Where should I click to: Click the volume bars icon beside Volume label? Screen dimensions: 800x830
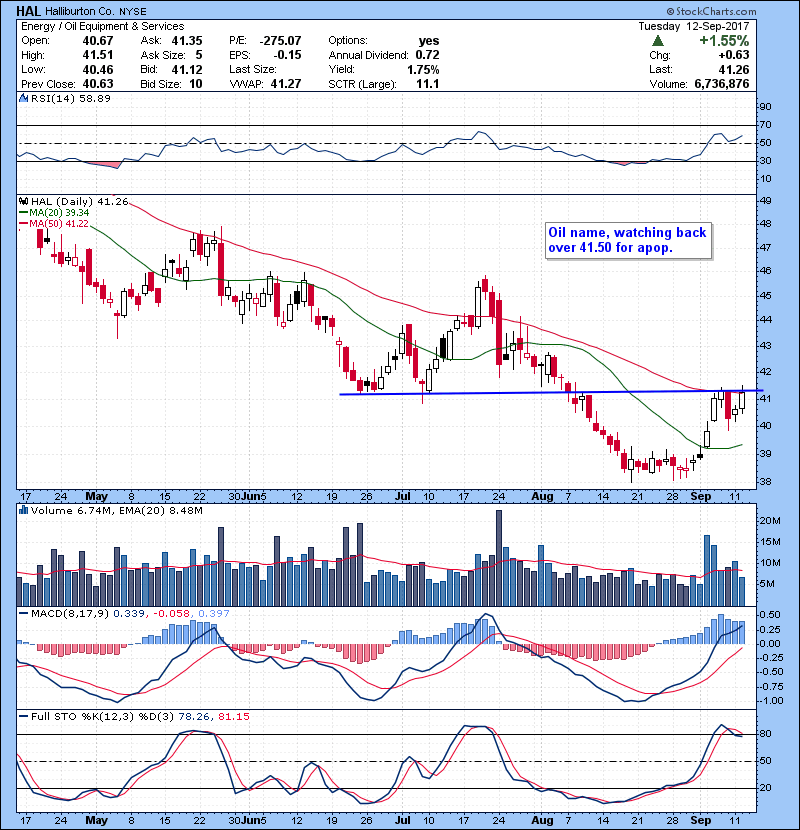pos(23,511)
